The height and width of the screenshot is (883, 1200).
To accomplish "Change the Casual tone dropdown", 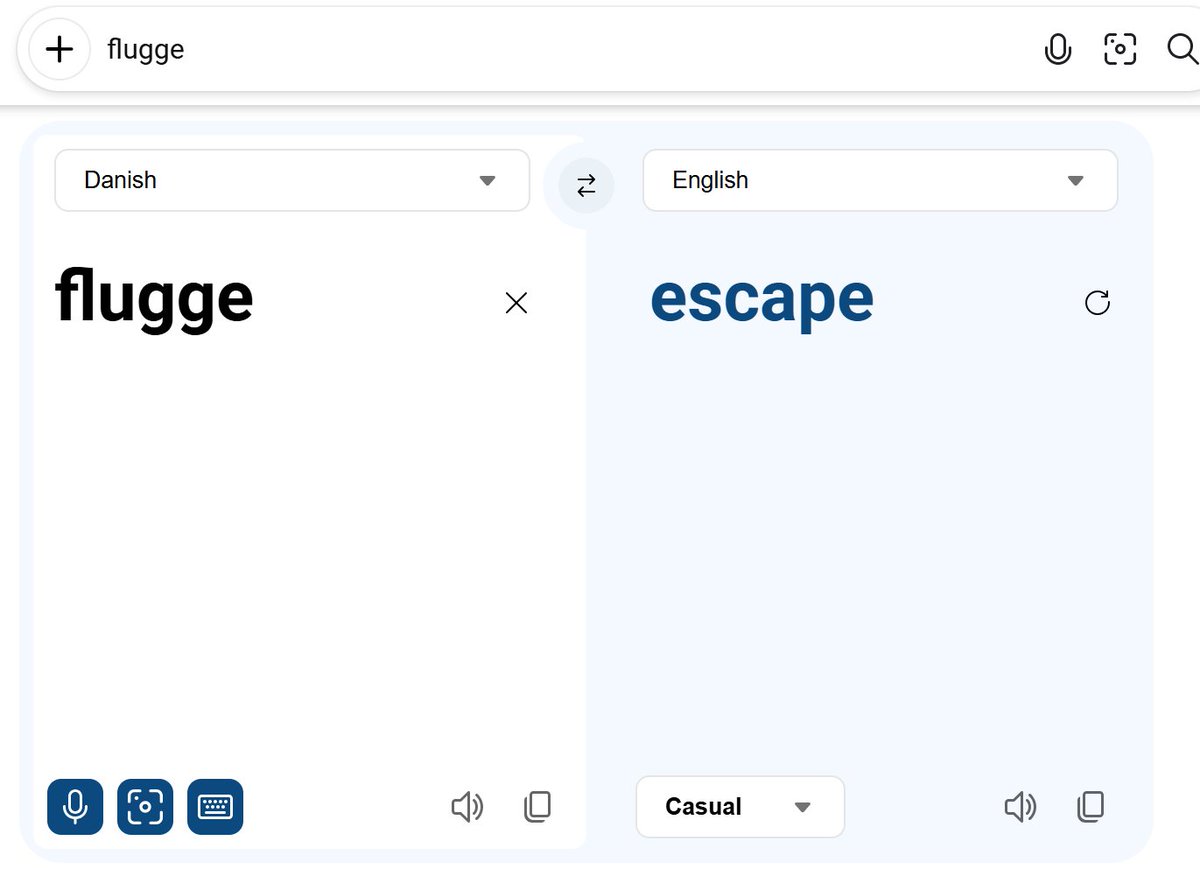I will pos(740,807).
